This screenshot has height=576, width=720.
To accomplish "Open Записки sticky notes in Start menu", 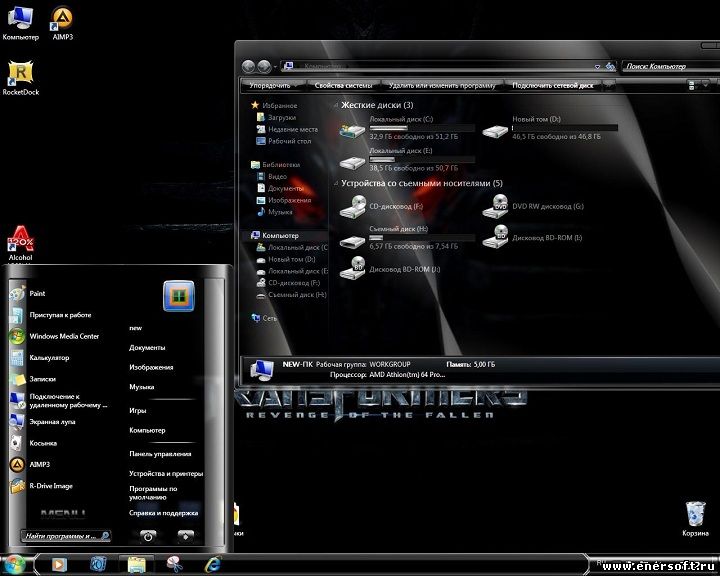I will pos(60,379).
